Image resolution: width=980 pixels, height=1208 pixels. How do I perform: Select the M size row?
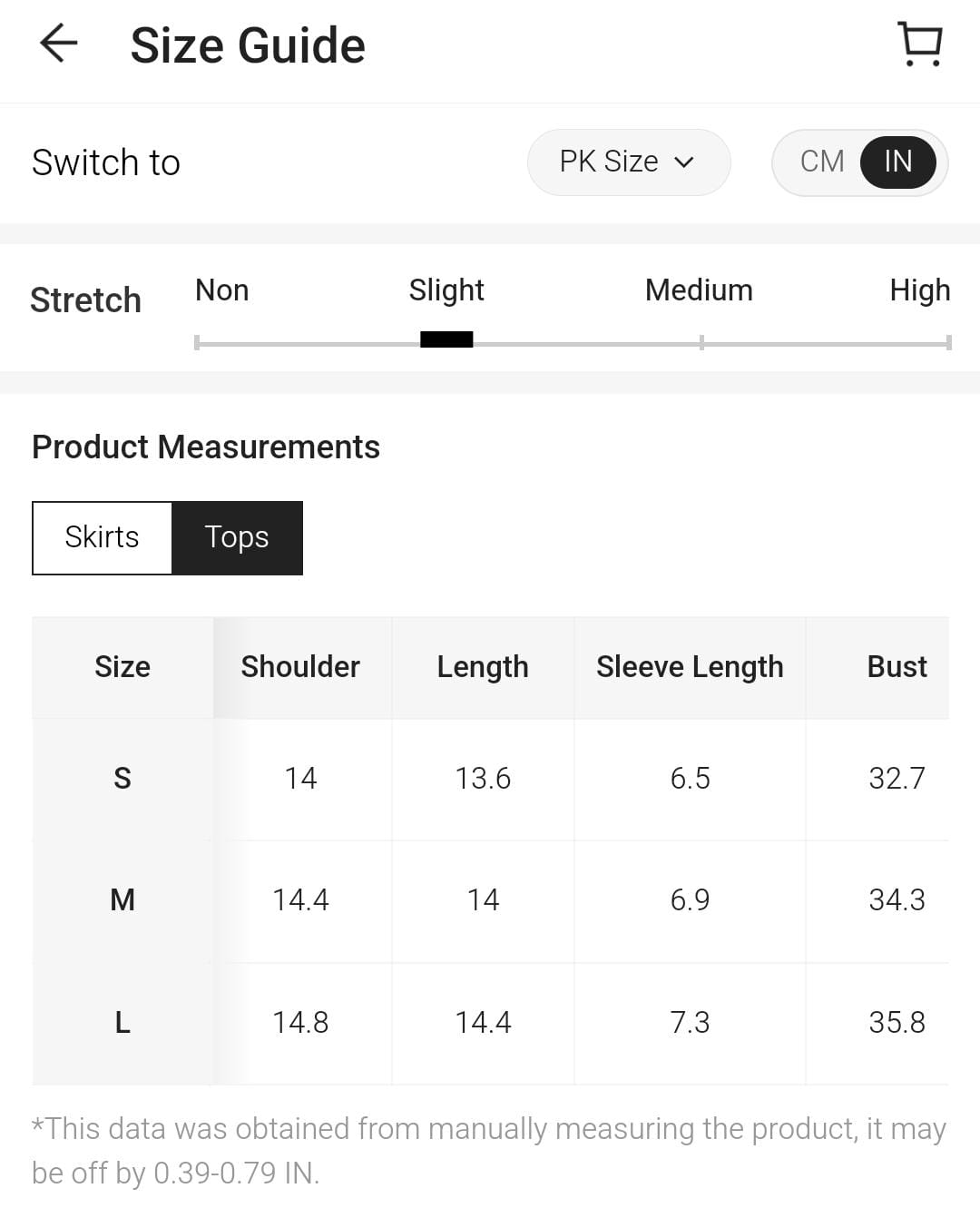point(122,900)
